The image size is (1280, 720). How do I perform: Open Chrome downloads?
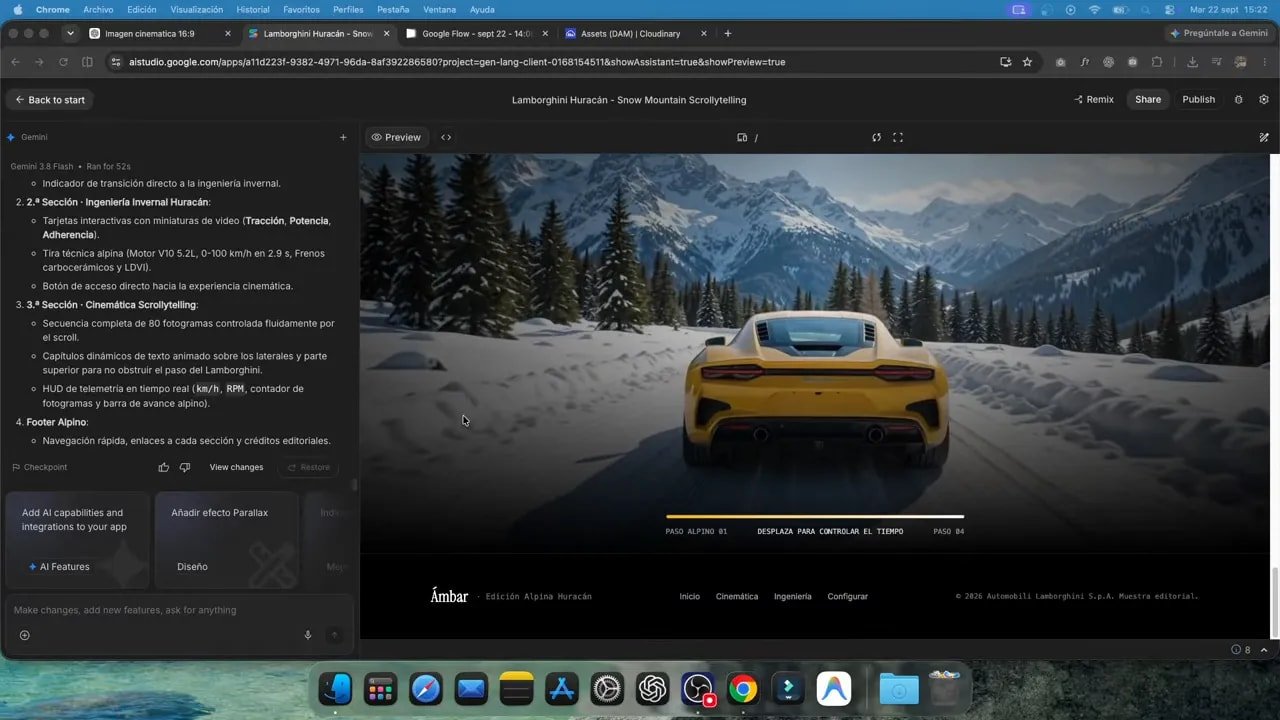(x=1192, y=62)
